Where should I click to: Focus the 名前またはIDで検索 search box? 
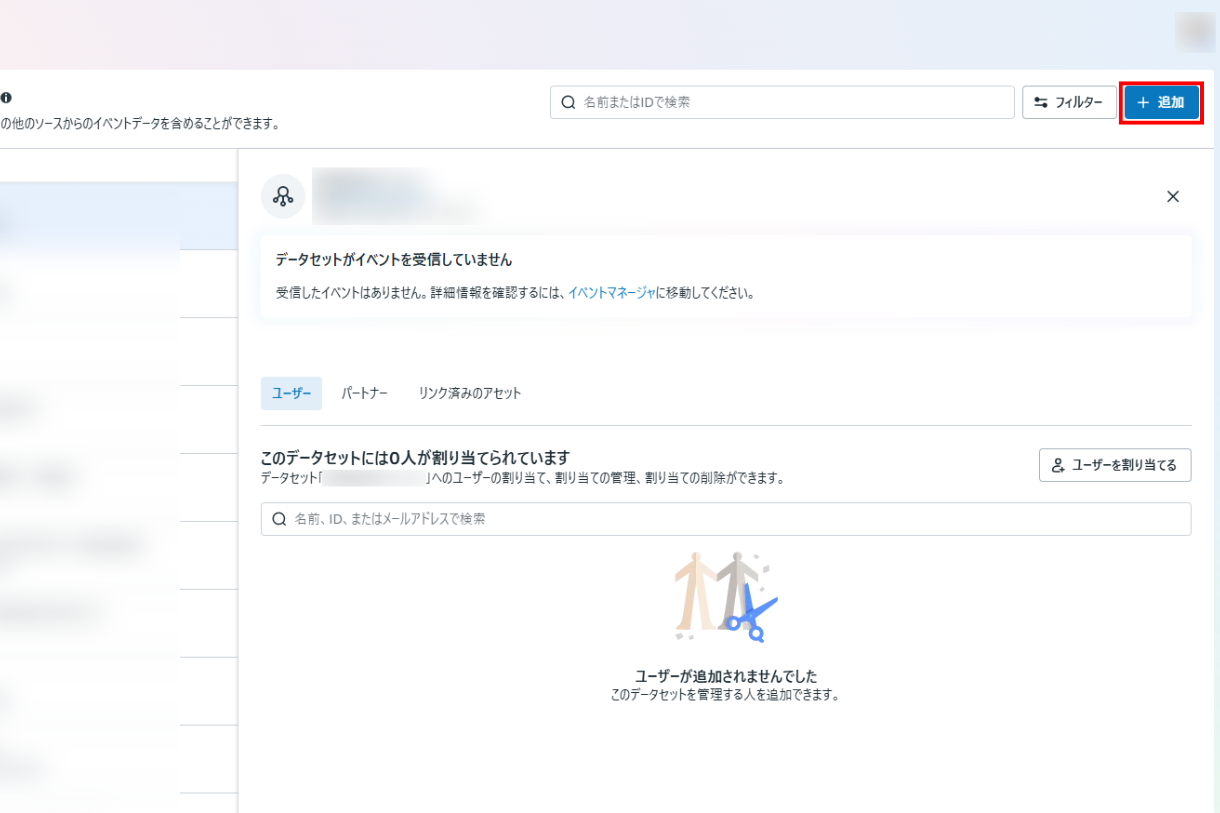tap(790, 102)
